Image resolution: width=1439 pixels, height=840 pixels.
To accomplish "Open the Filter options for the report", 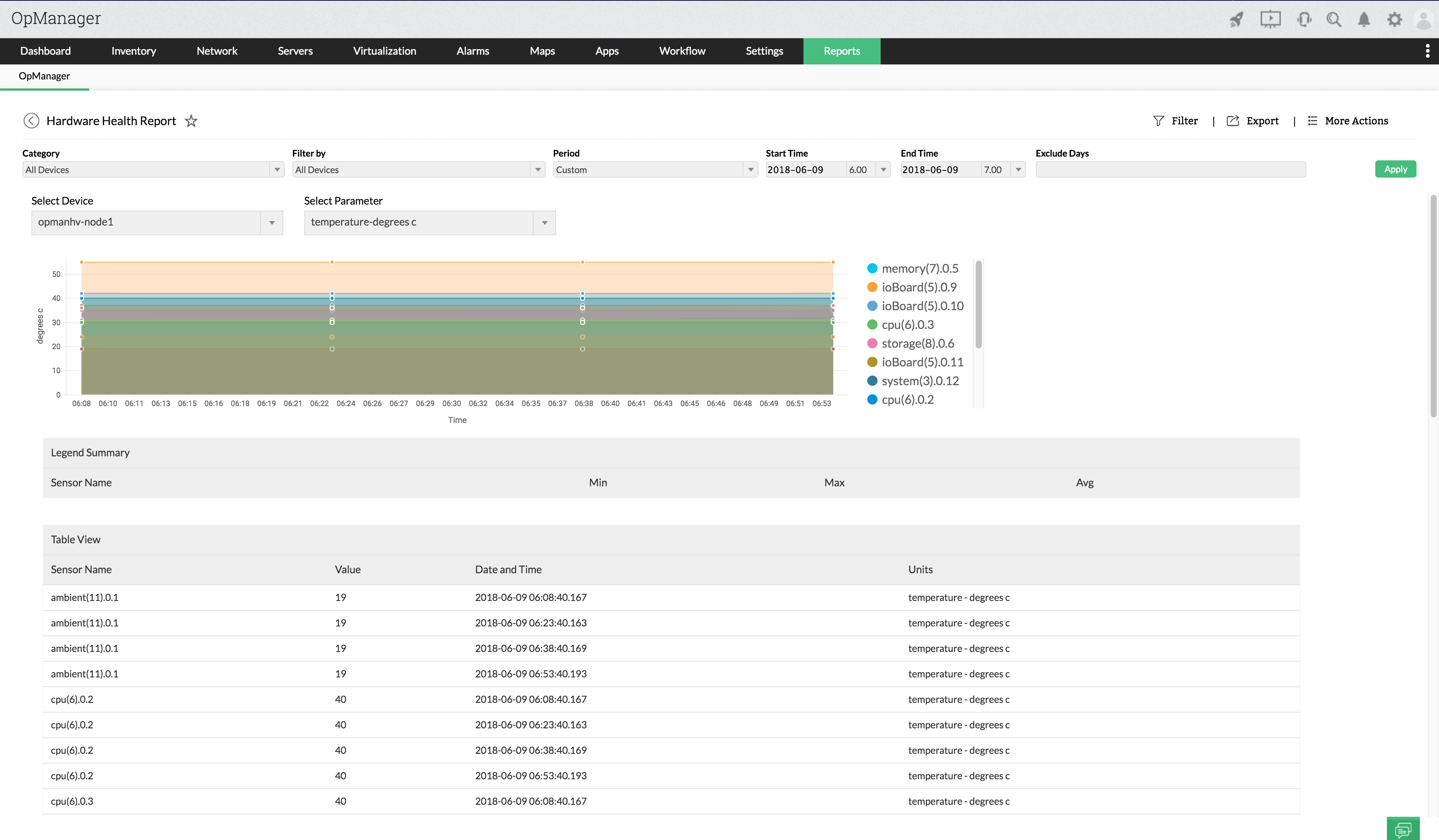I will (1176, 121).
